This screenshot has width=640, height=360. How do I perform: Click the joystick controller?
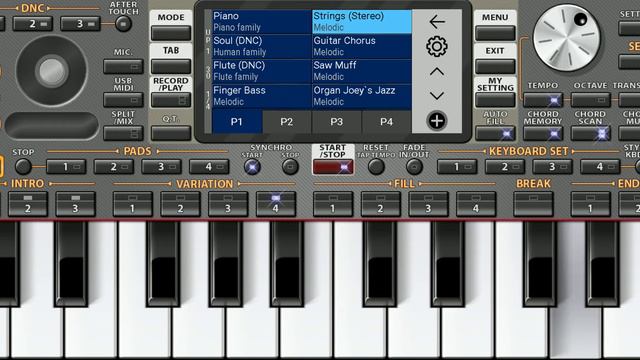[x=51, y=71]
